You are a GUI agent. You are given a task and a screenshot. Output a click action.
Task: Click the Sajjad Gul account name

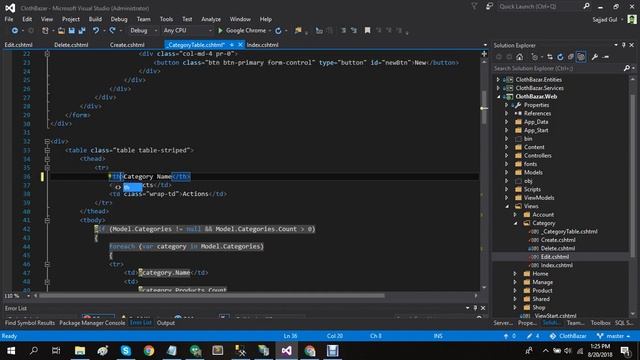(604, 19)
